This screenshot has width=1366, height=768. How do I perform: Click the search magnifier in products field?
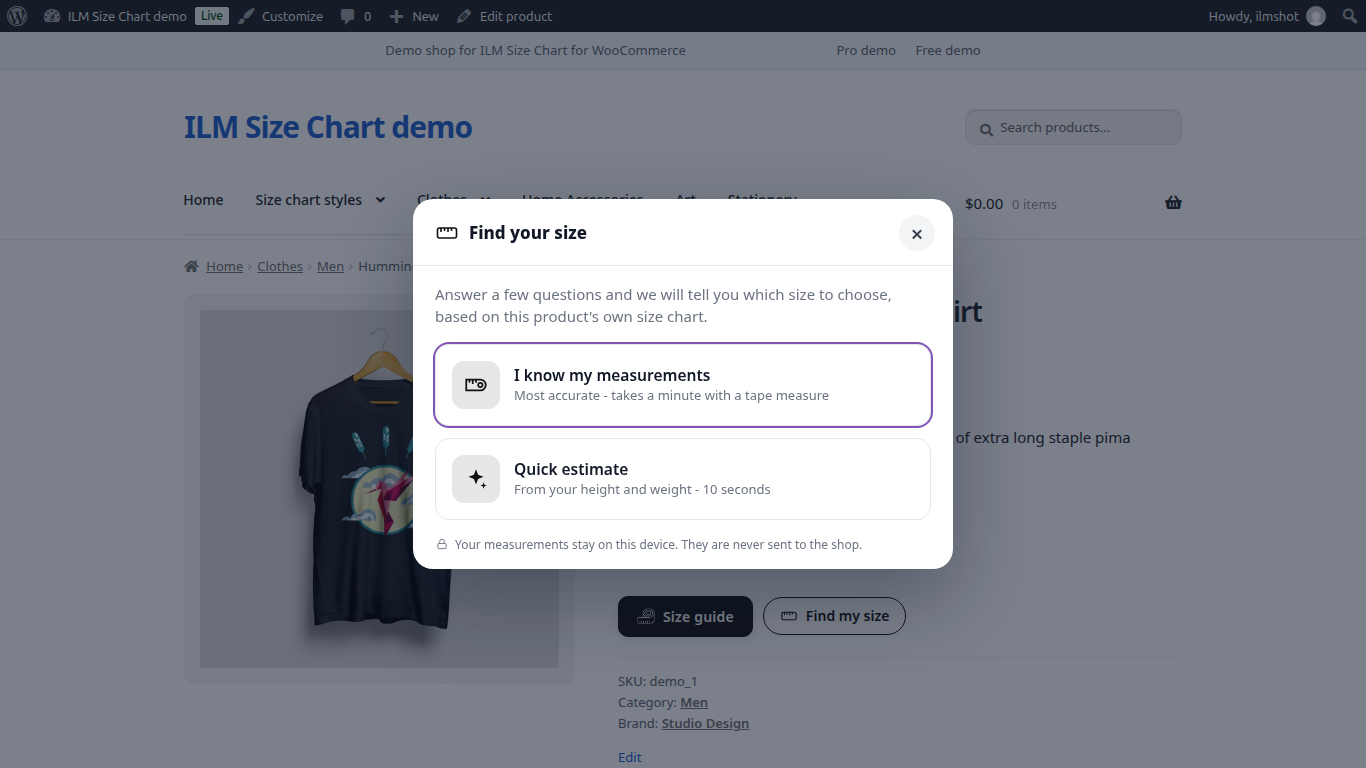[x=986, y=129]
